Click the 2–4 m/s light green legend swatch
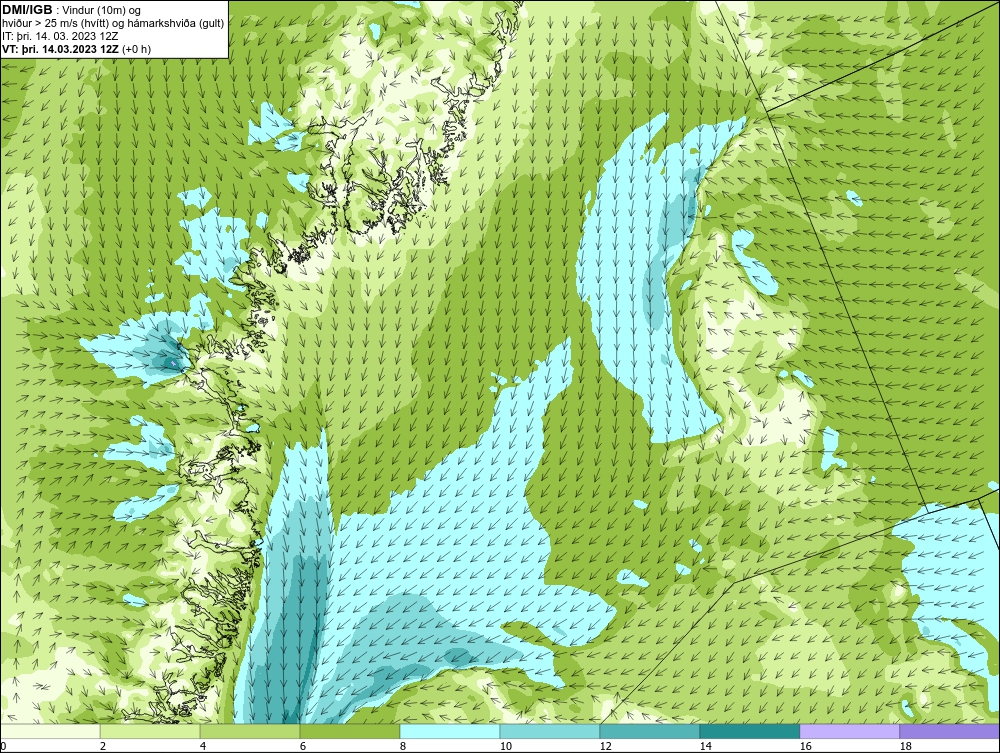This screenshot has width=1000, height=753. pyautogui.click(x=150, y=731)
